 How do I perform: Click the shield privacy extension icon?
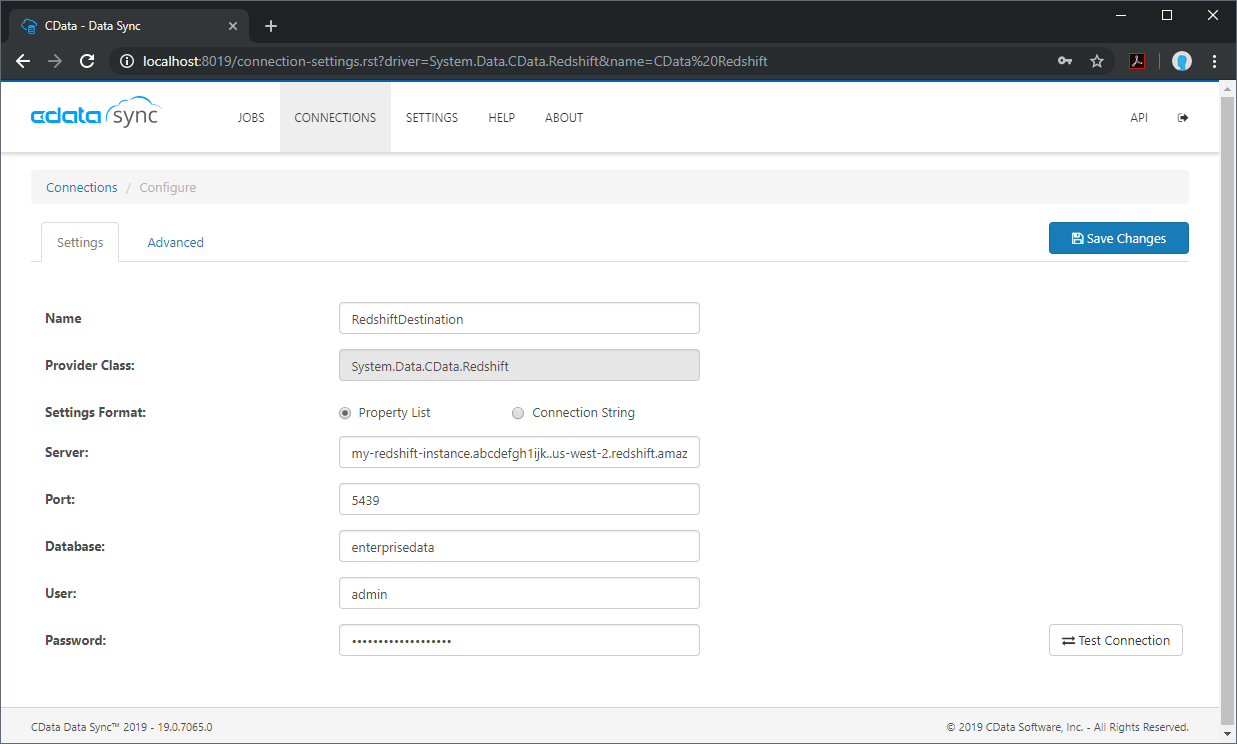[x=1182, y=61]
